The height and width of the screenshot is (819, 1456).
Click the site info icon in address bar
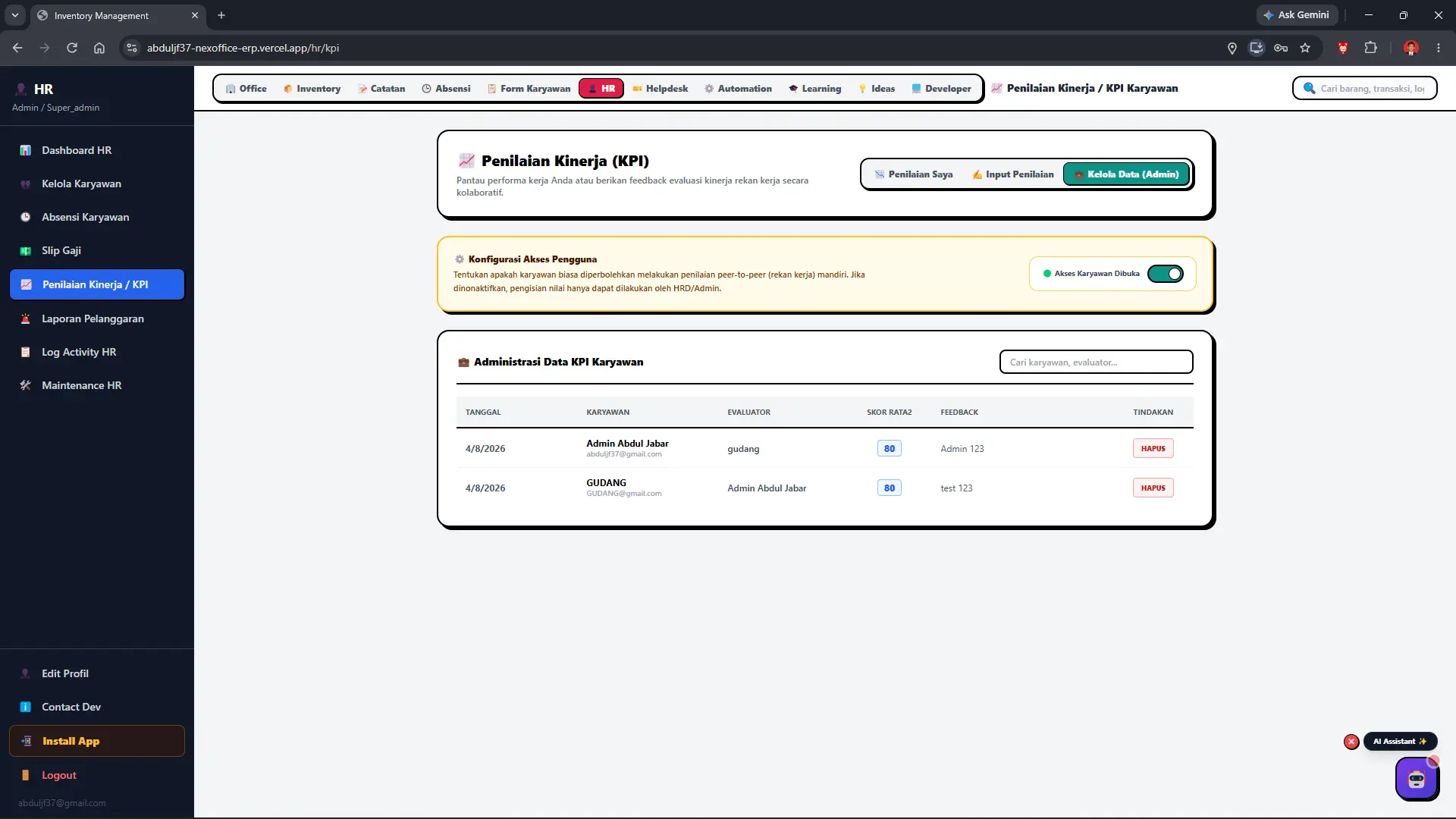point(132,48)
